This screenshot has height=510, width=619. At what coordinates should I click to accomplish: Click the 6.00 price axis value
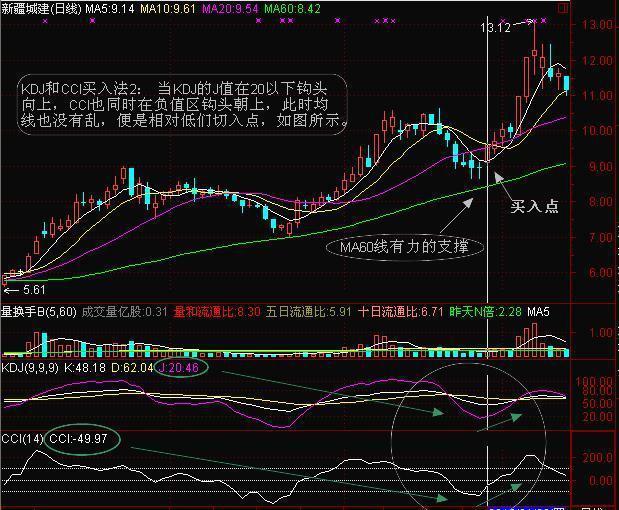coord(600,272)
